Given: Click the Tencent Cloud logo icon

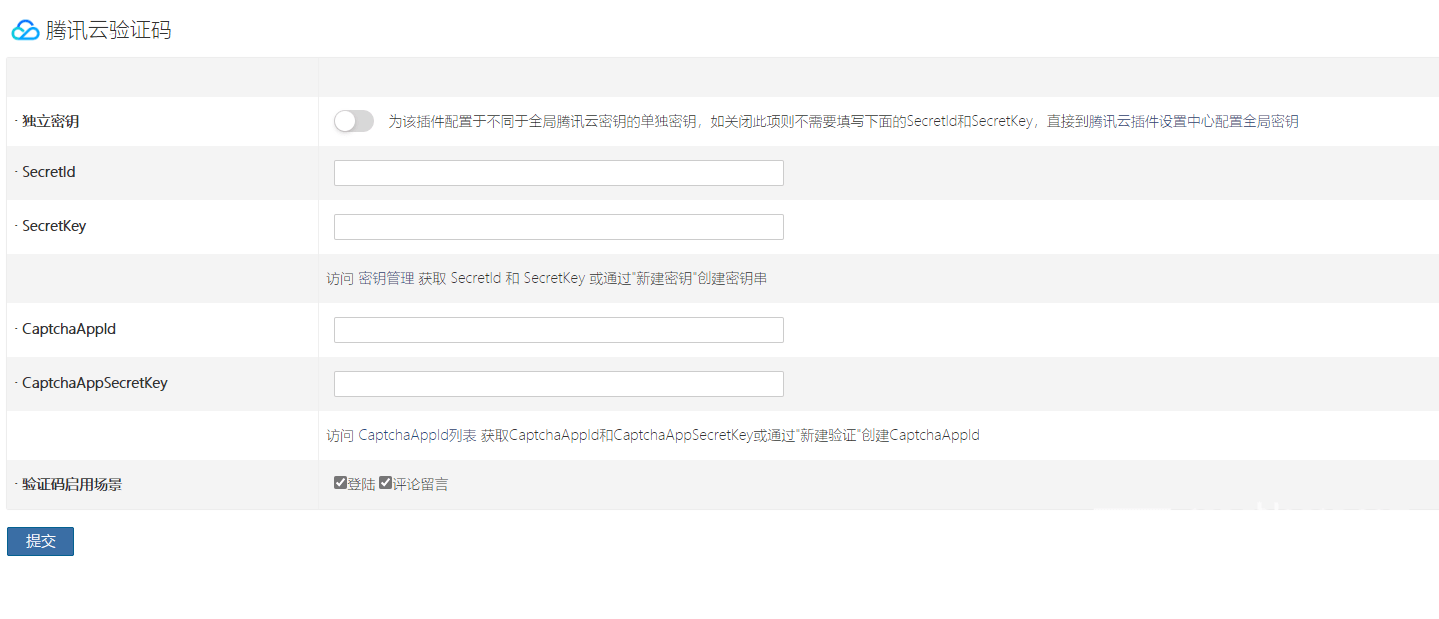Looking at the screenshot, I should coord(25,31).
